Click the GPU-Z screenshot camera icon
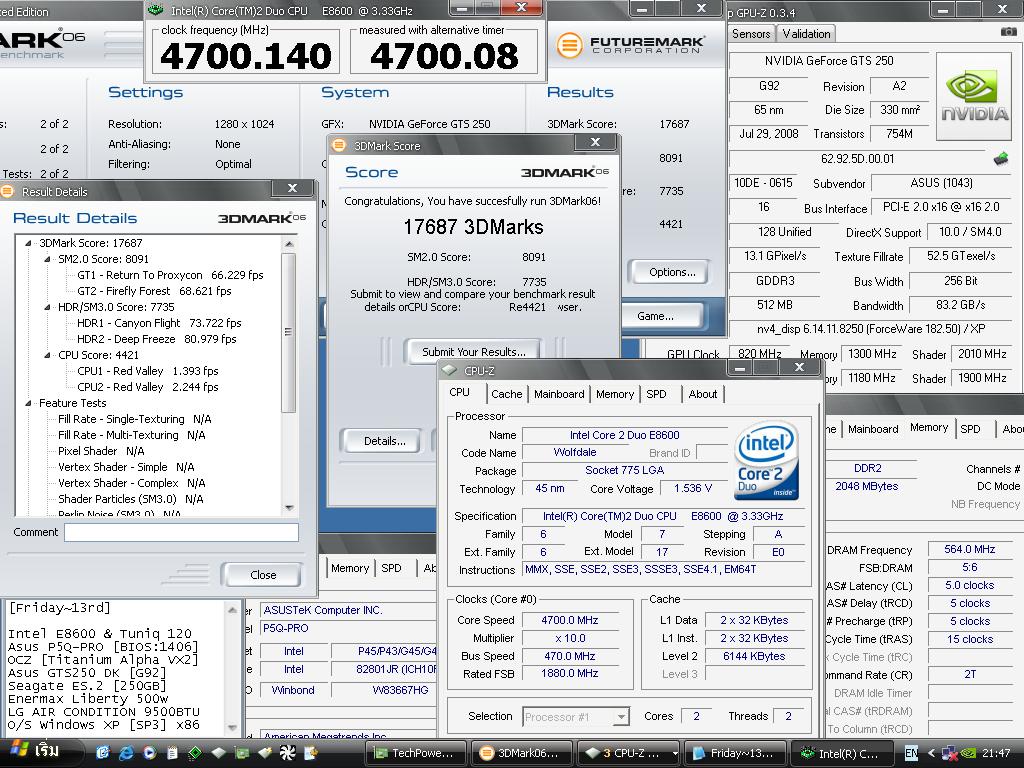 [1008, 33]
